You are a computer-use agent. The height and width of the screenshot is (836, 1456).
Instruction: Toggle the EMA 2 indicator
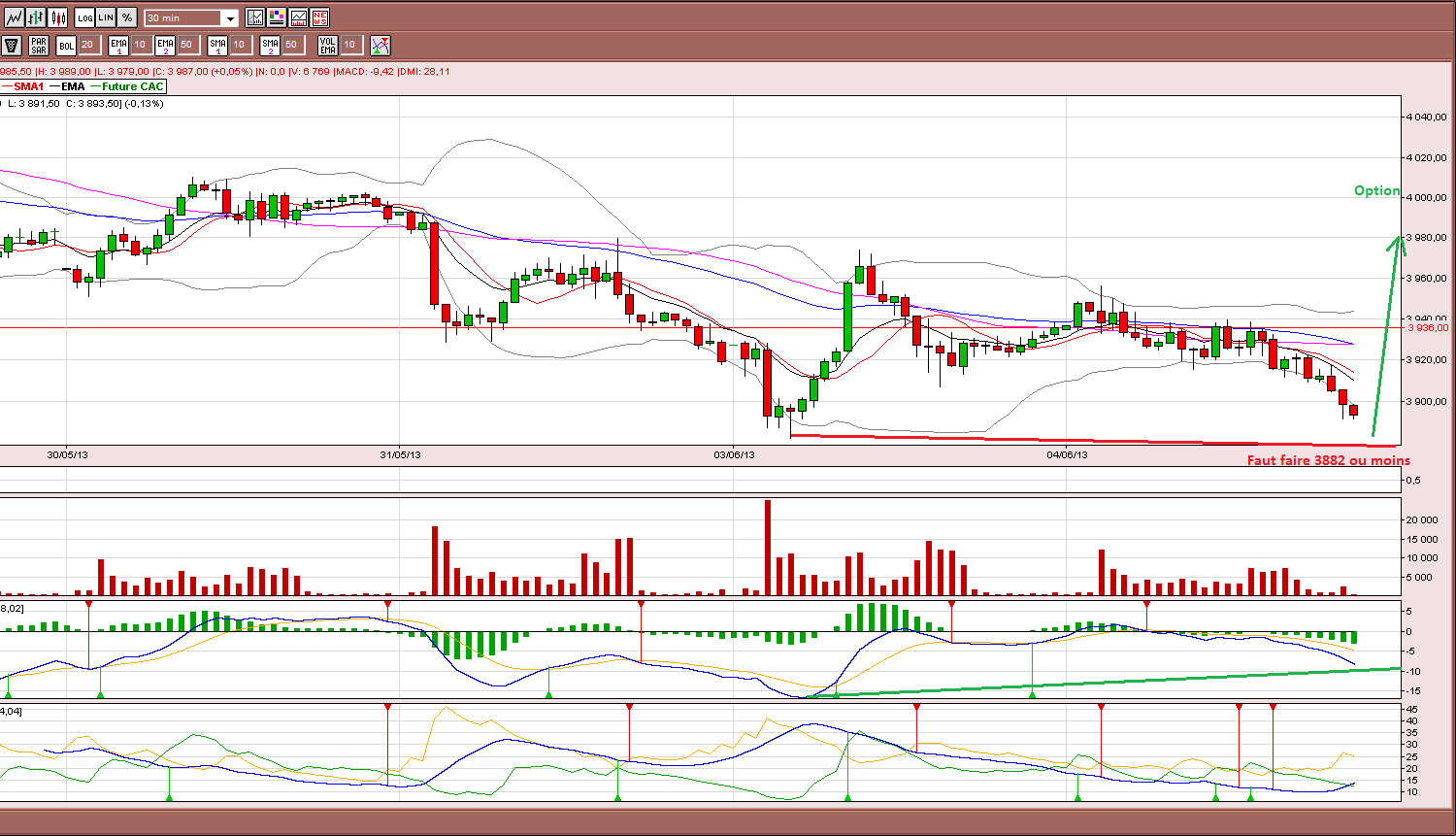click(x=165, y=45)
